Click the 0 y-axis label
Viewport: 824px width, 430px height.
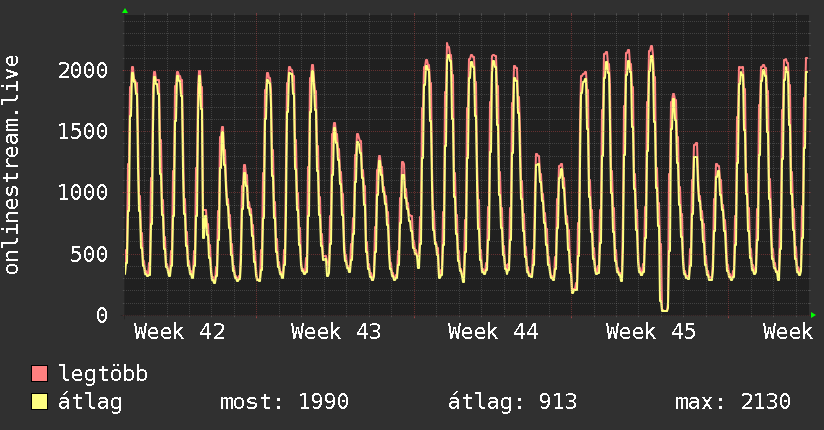click(102, 315)
